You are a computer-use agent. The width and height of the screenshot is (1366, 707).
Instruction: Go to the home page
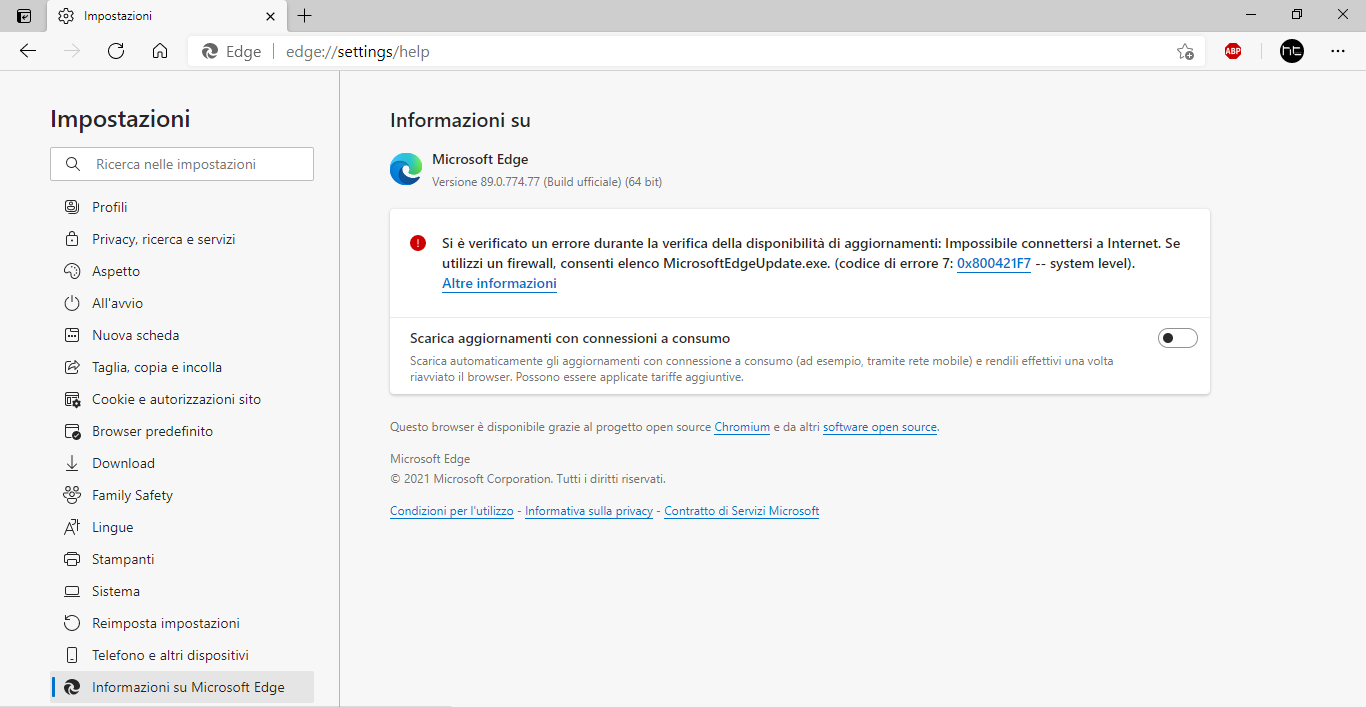click(160, 51)
